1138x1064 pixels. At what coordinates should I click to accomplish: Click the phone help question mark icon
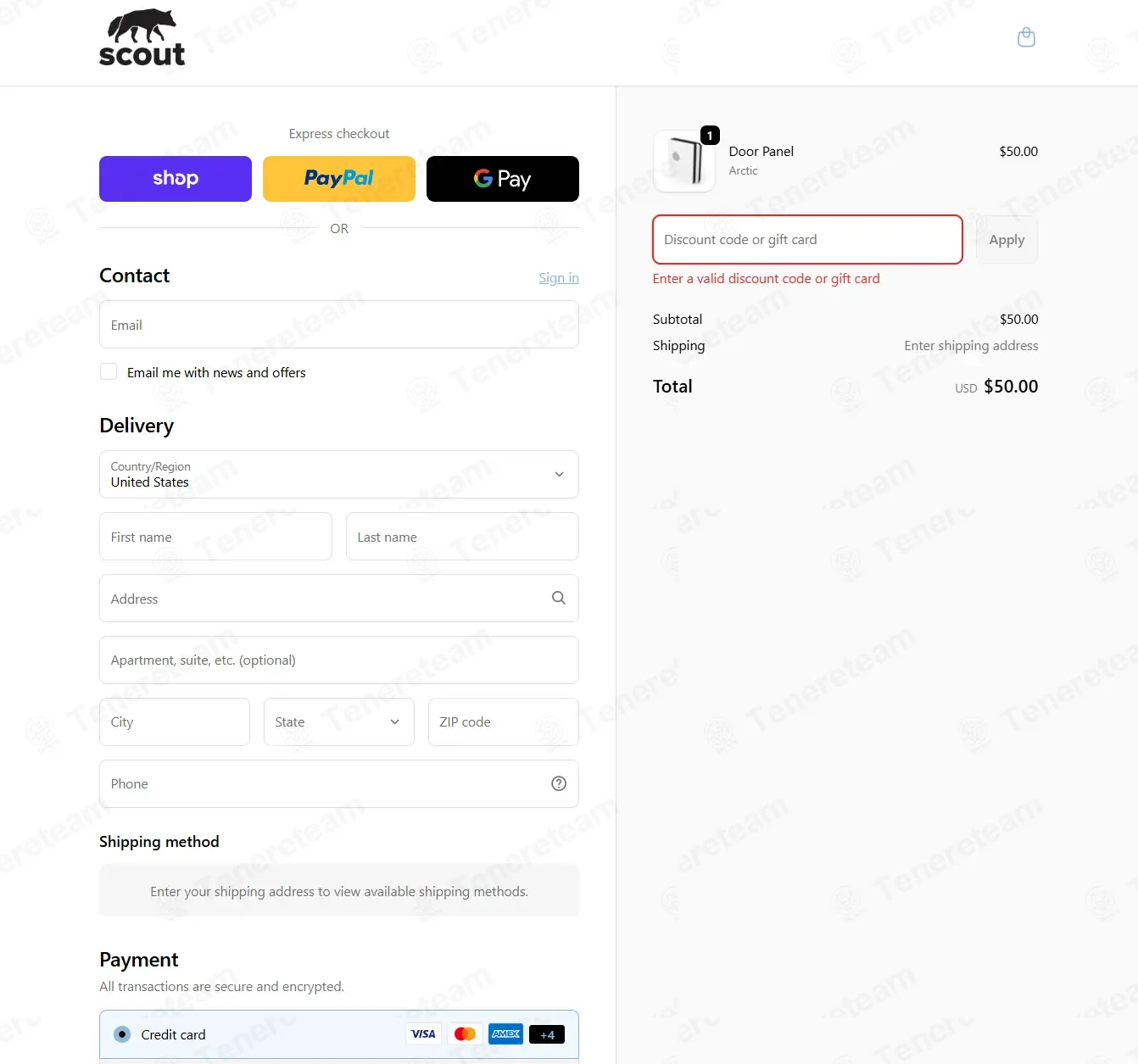point(559,783)
